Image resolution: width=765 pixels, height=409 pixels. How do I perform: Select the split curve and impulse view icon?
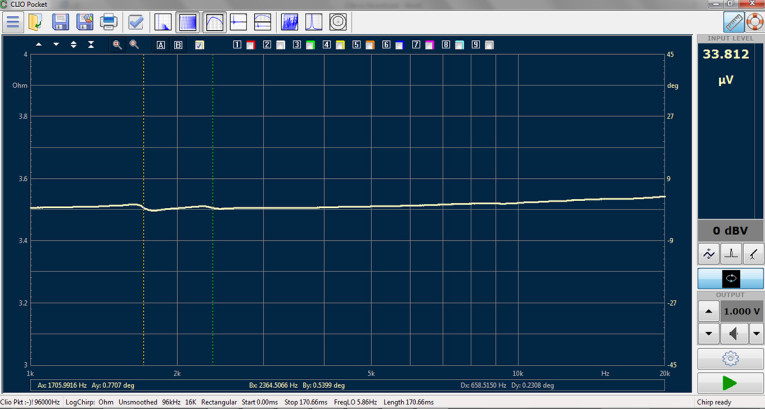coord(262,22)
